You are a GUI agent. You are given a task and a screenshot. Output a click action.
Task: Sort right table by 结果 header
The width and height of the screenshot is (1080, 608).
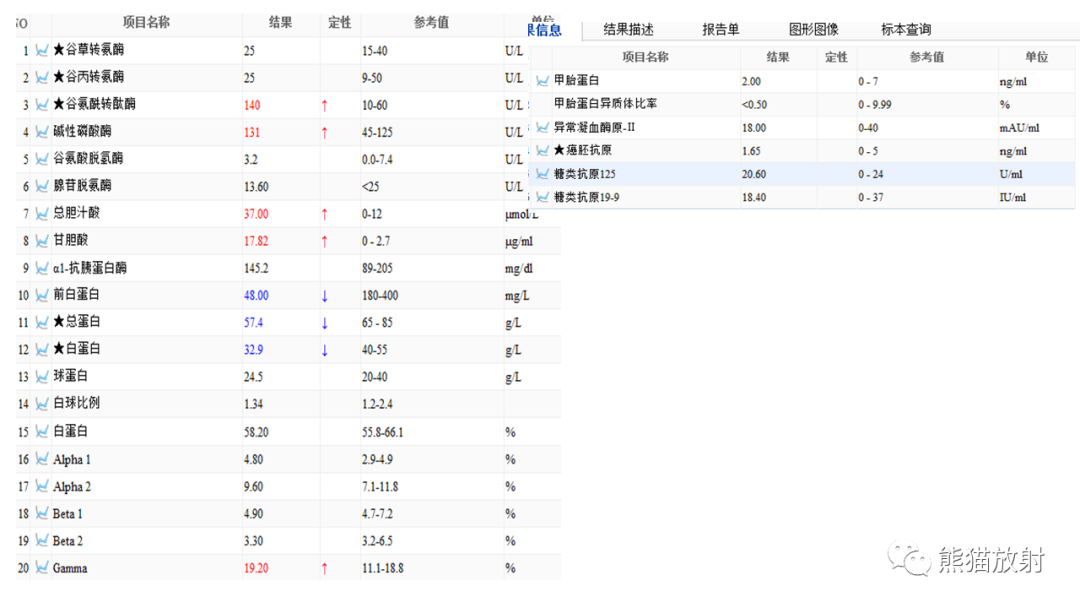click(x=778, y=57)
